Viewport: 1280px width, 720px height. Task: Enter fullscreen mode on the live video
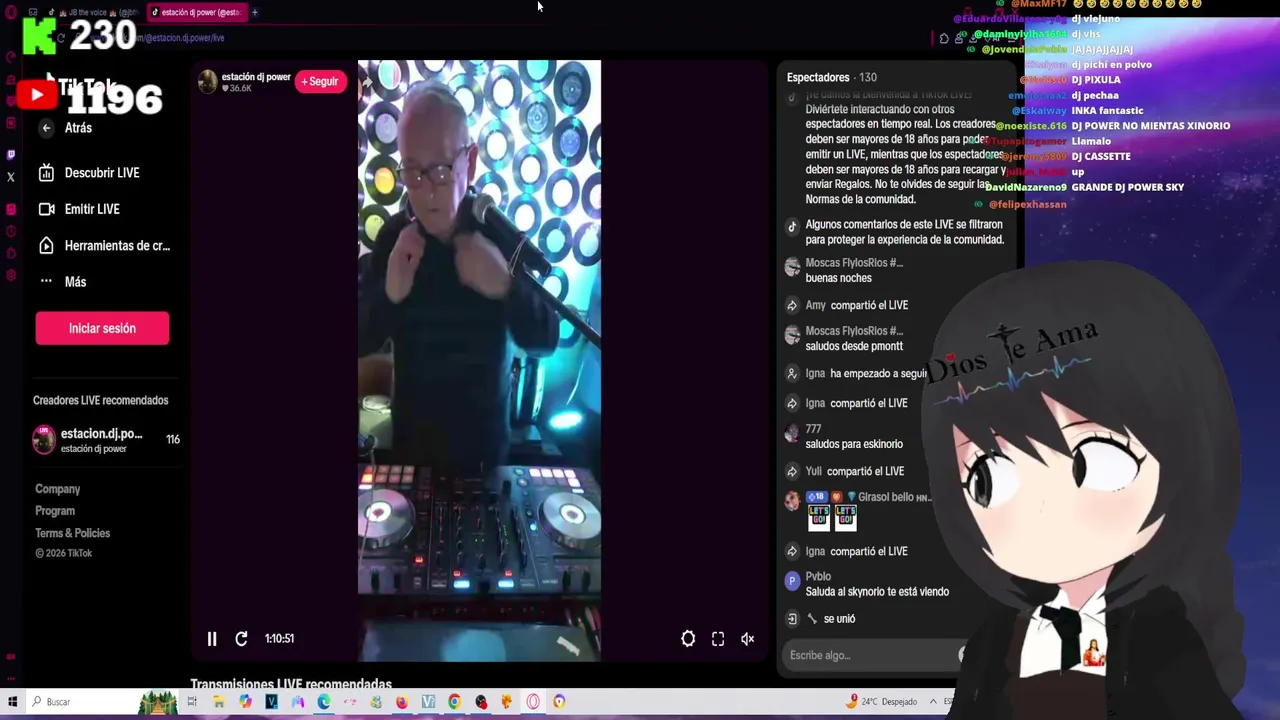pyautogui.click(x=718, y=639)
